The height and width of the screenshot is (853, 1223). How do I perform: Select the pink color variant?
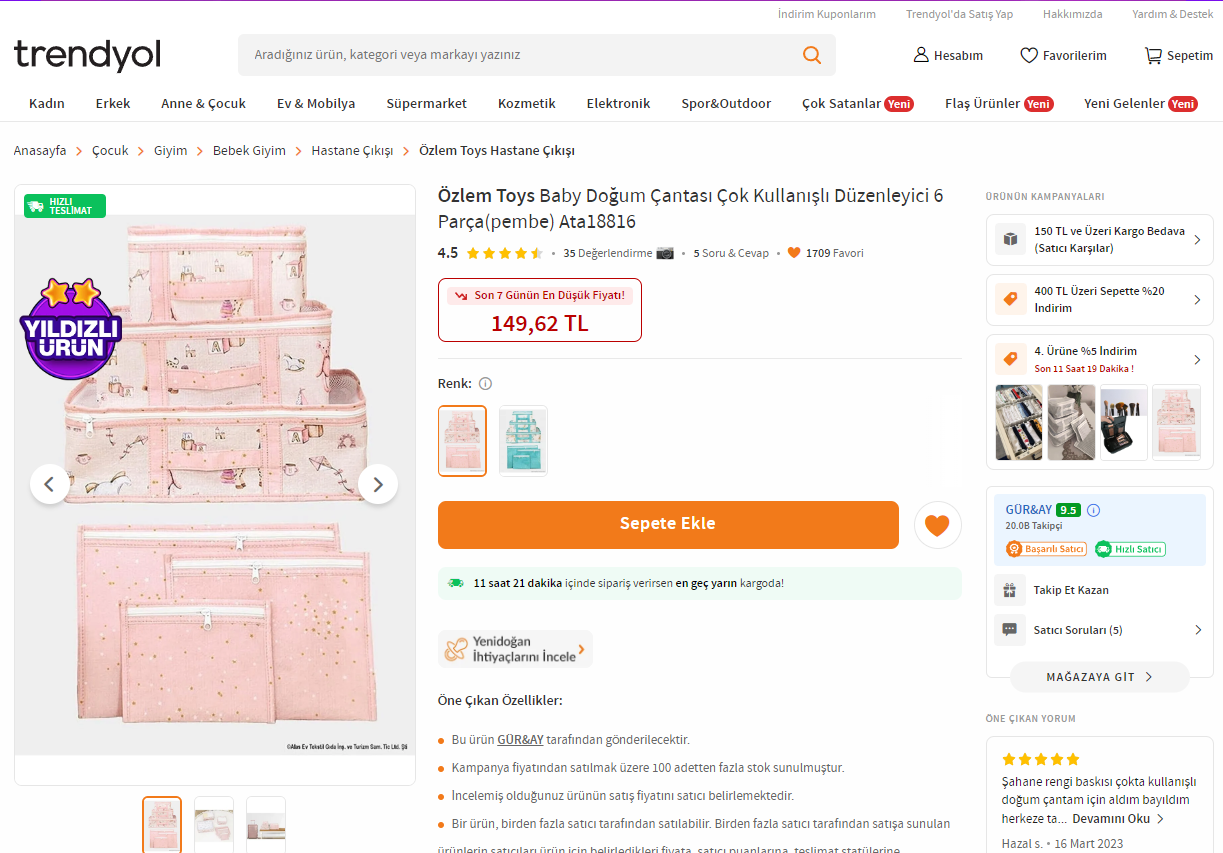point(462,440)
